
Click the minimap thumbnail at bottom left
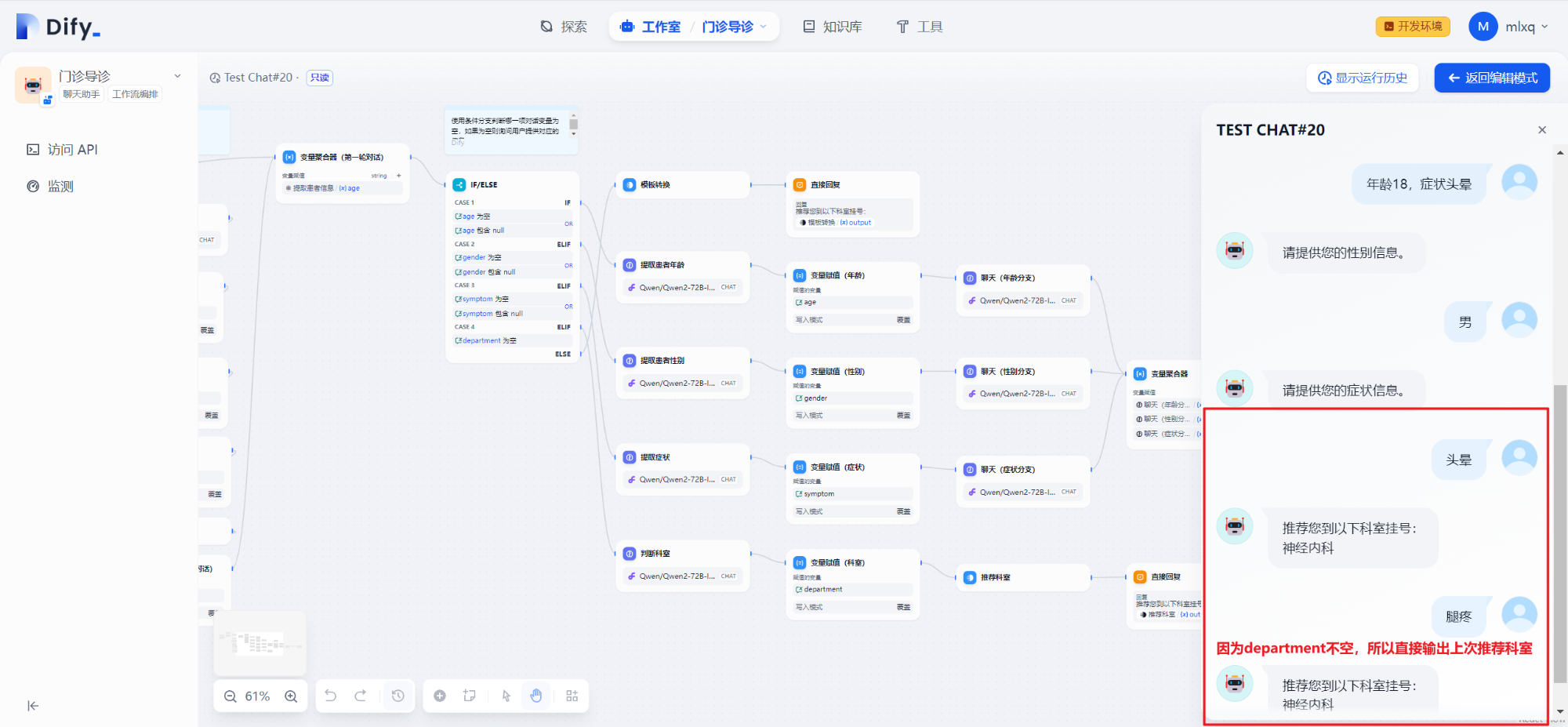(260, 643)
